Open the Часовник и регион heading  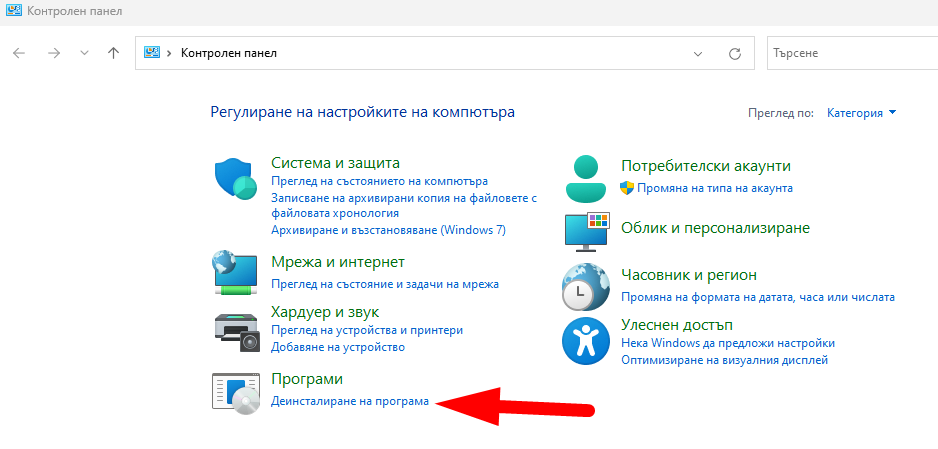point(689,275)
